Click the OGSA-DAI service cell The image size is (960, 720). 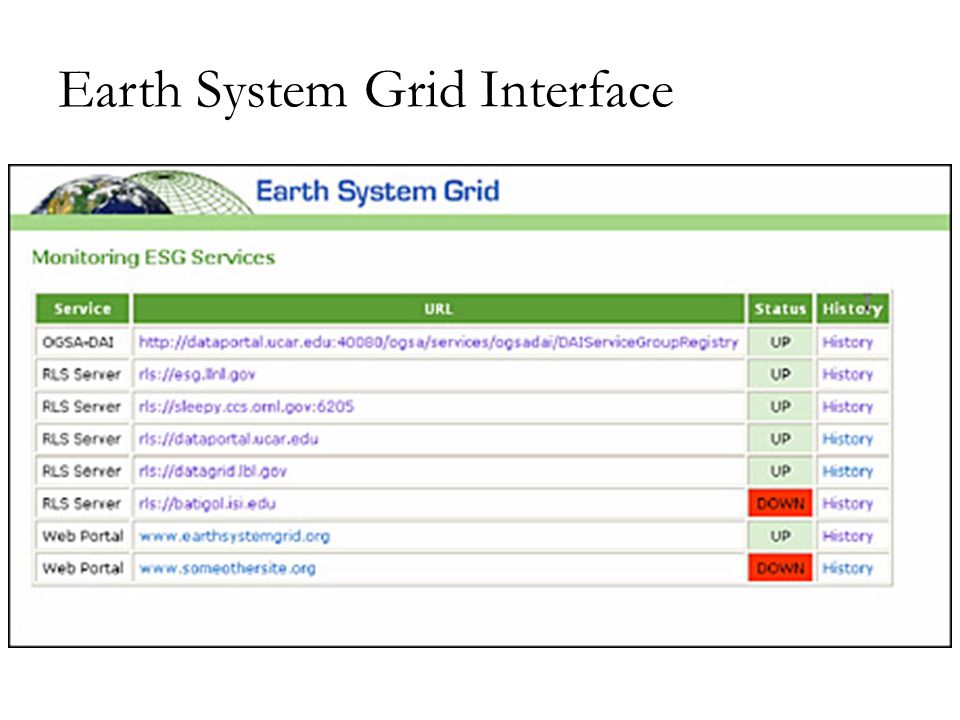(83, 342)
